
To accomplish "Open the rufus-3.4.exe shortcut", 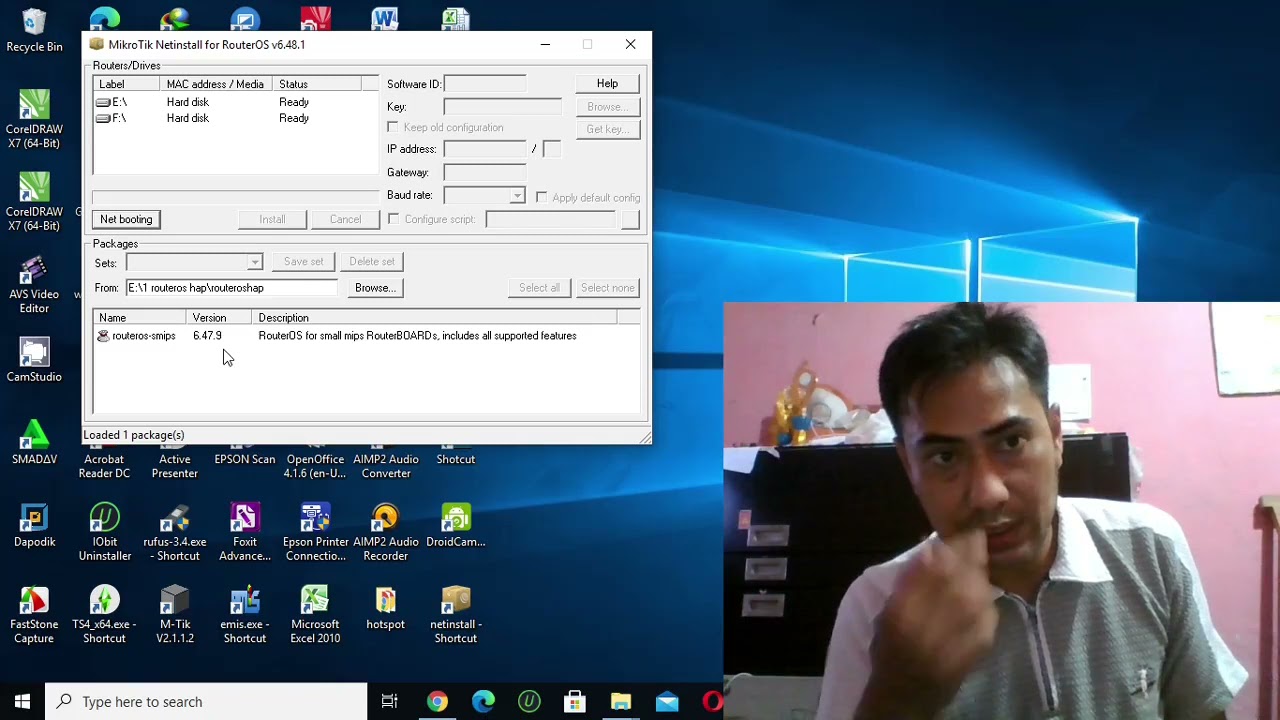I will 175,532.
